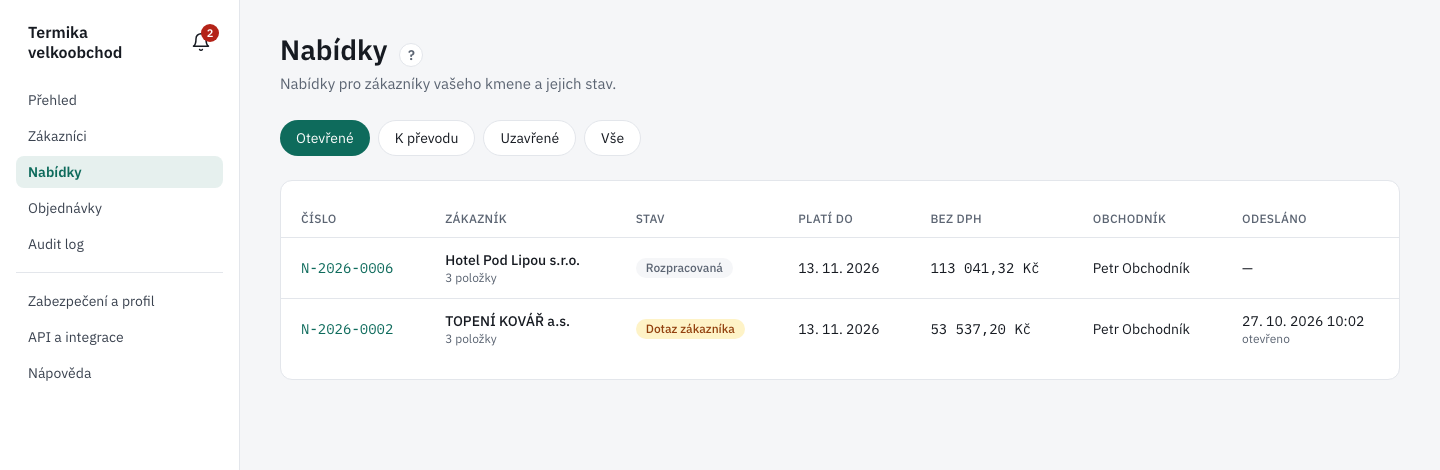Click Petr Obchodník in the N-2026-0002 row

tap(1141, 329)
